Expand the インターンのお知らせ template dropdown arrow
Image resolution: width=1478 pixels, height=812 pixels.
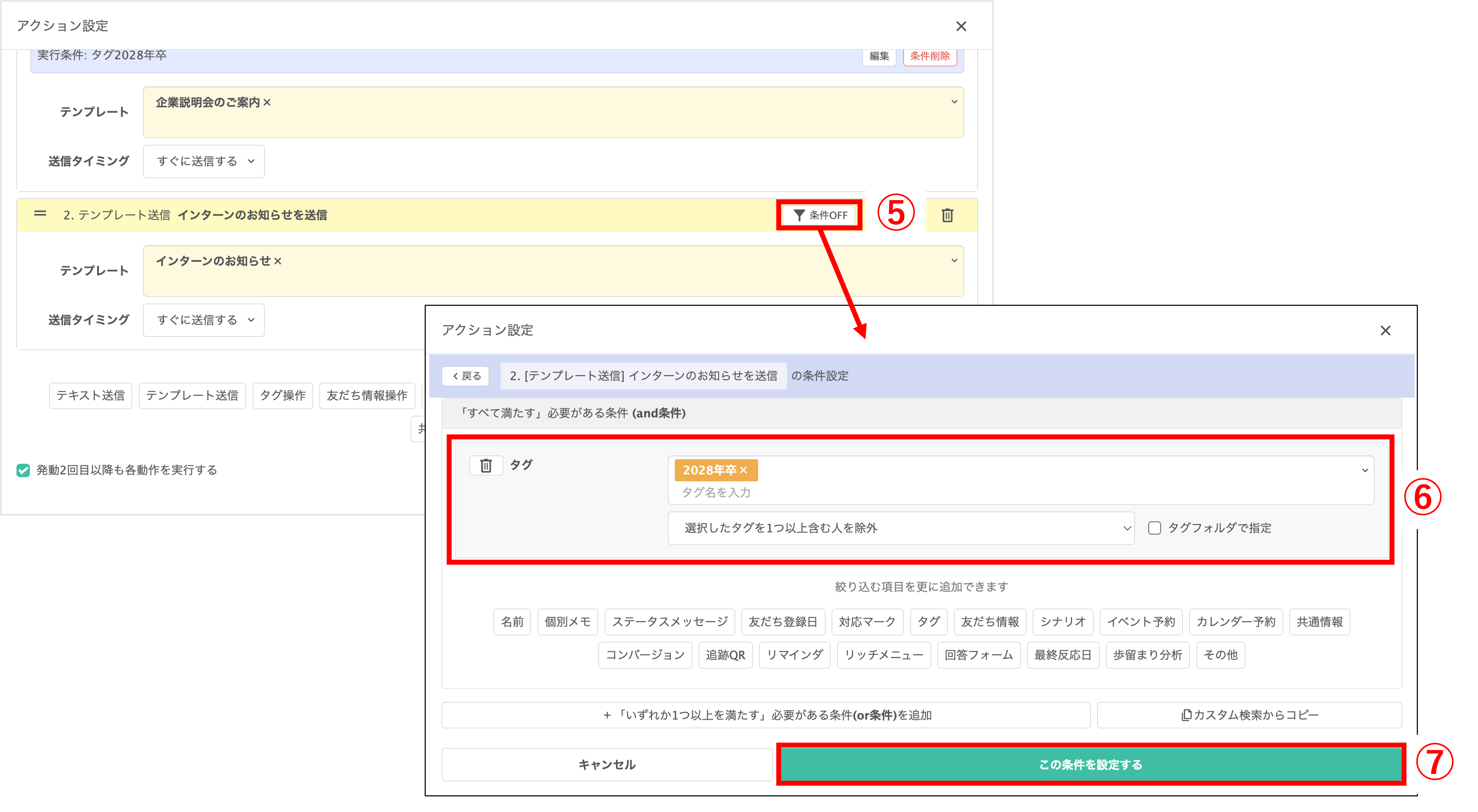[x=954, y=260]
